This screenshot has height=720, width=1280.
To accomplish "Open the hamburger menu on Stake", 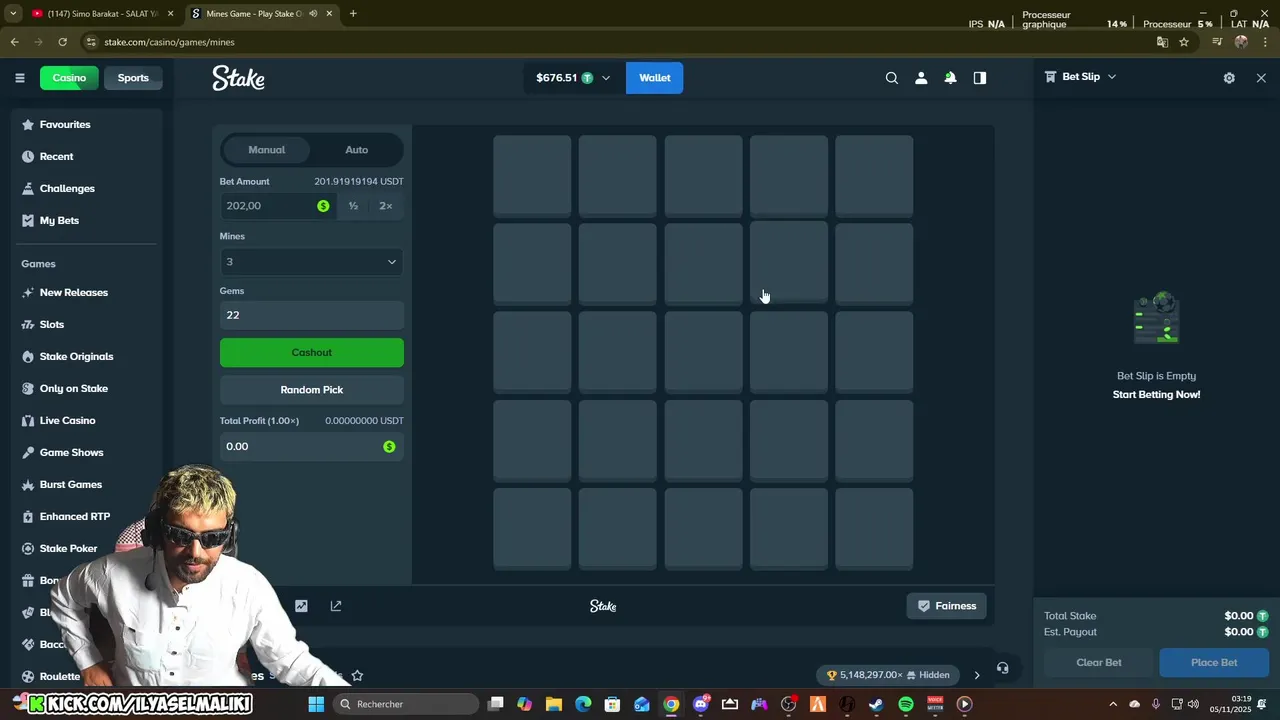I will pos(19,78).
